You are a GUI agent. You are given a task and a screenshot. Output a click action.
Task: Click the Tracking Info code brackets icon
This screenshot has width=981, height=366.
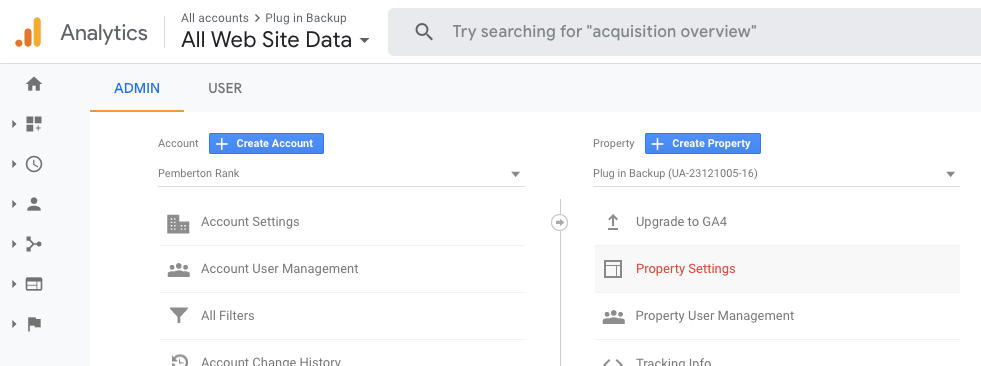613,362
